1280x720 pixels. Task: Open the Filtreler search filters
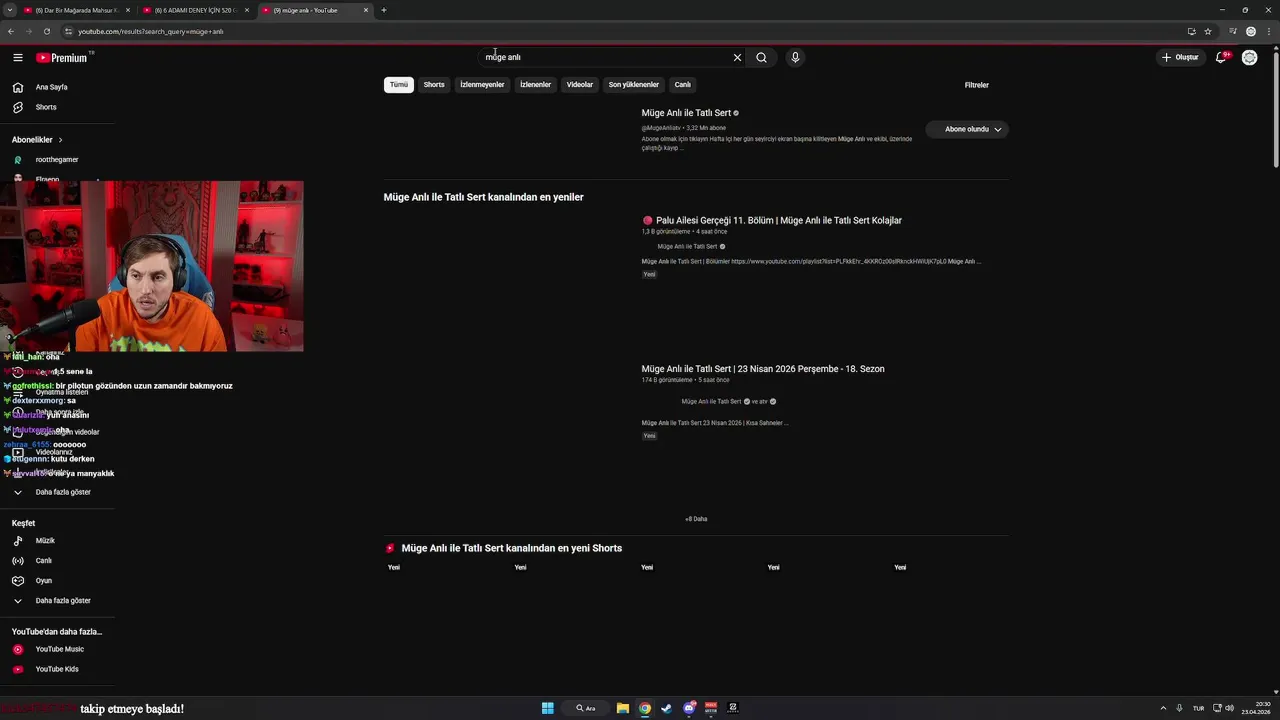977,85
